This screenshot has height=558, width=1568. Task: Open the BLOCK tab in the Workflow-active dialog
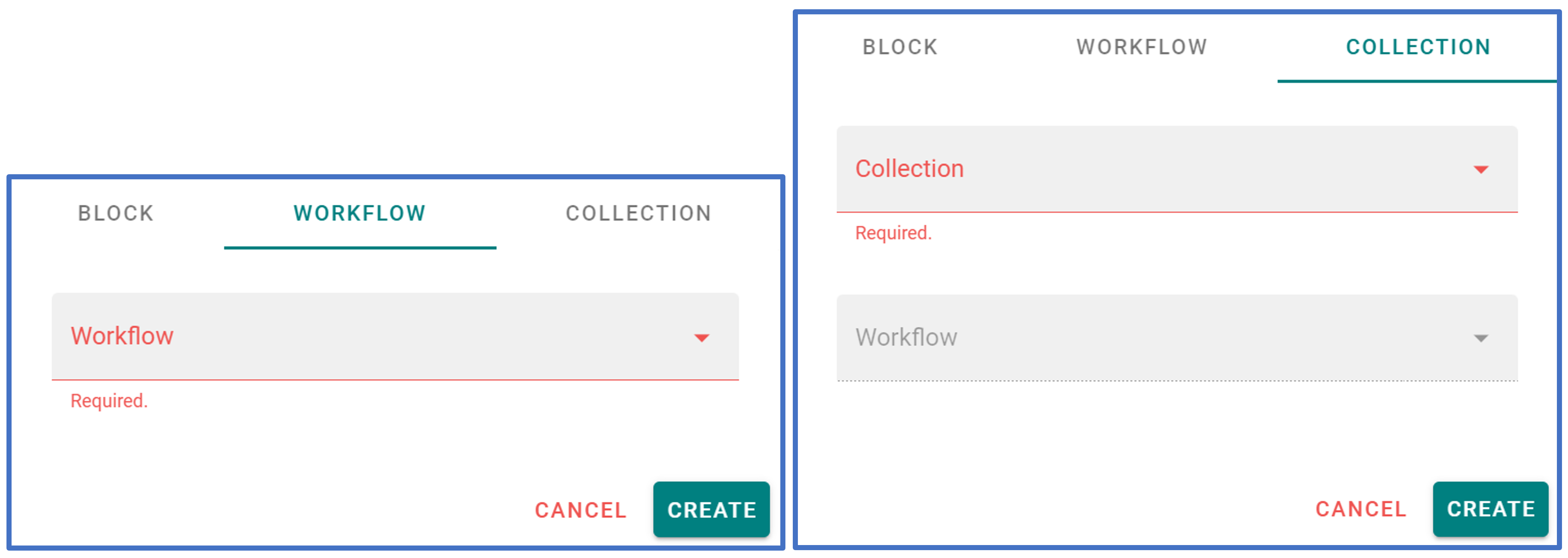point(115,214)
